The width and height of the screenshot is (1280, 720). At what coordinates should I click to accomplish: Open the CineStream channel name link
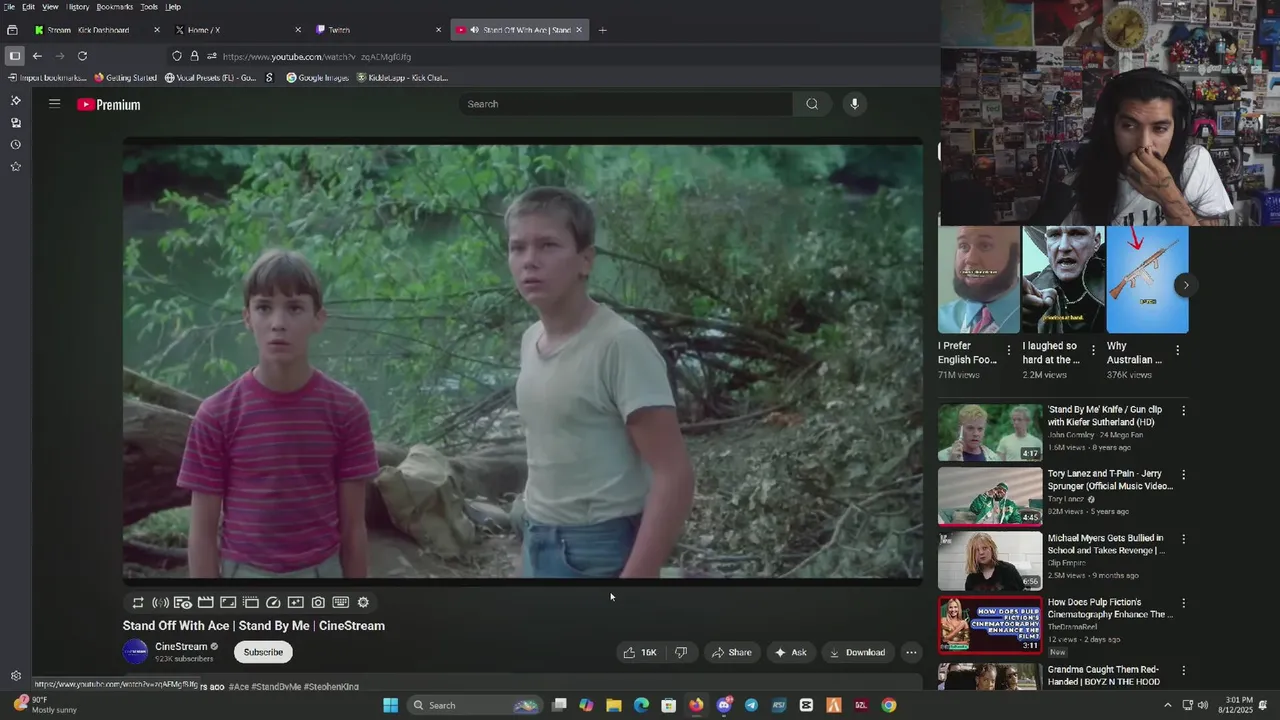pos(181,647)
